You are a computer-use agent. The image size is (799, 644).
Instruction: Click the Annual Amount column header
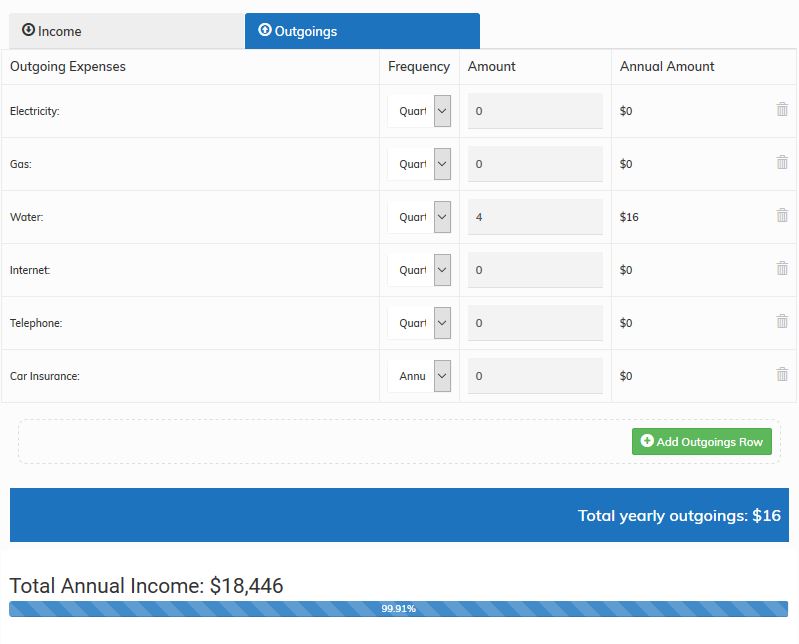pos(667,66)
